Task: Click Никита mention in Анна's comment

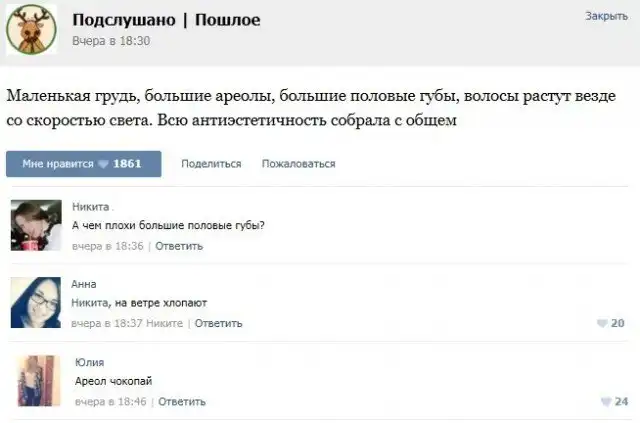Action: click(x=90, y=302)
